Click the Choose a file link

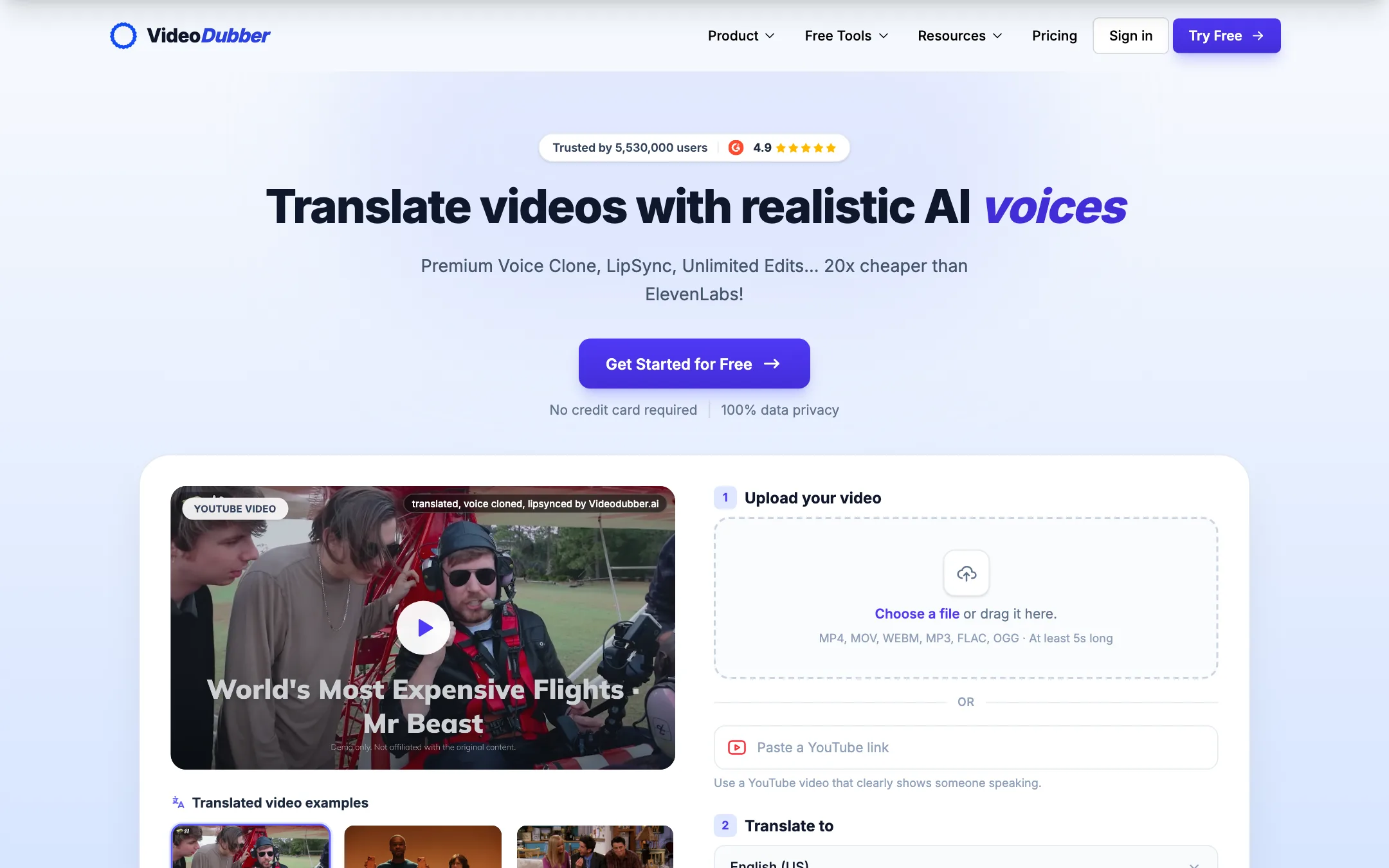[x=917, y=614]
